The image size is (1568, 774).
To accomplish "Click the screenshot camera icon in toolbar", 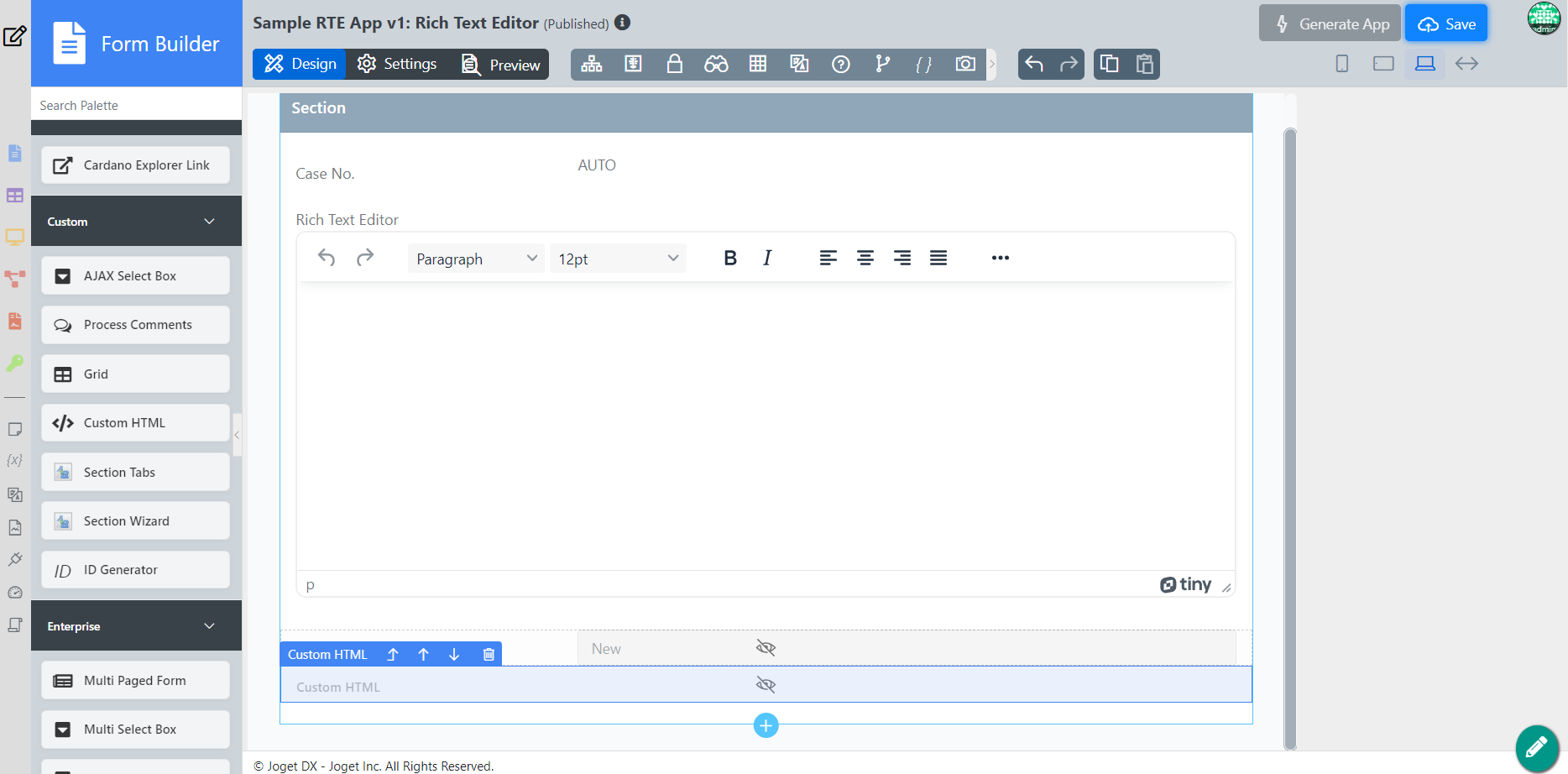I will [x=965, y=65].
